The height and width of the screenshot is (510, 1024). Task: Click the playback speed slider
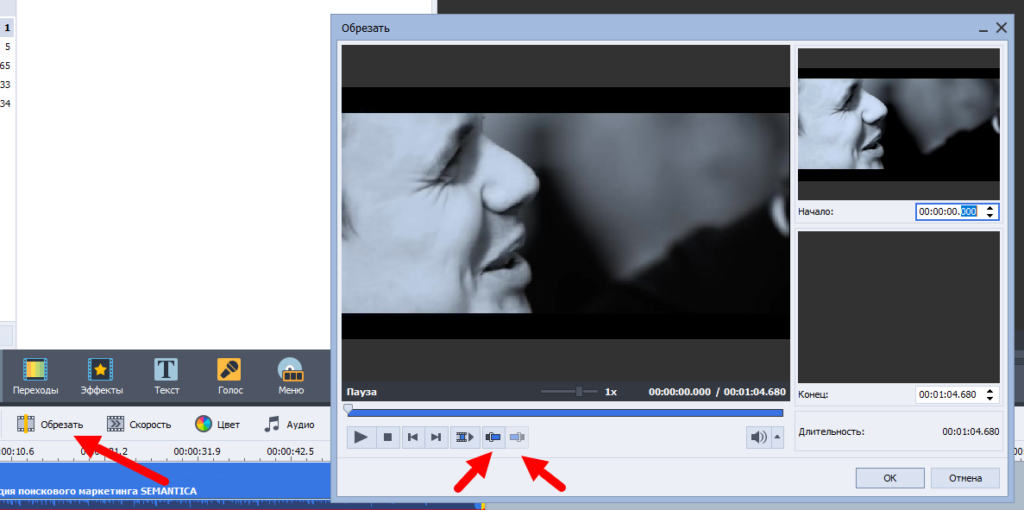point(569,392)
